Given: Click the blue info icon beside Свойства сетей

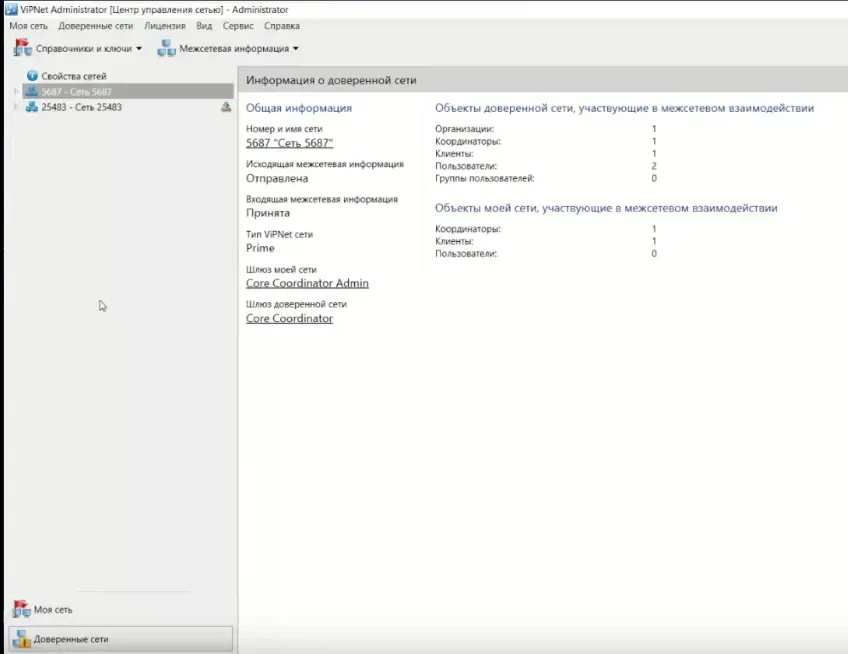Looking at the screenshot, I should click(32, 76).
